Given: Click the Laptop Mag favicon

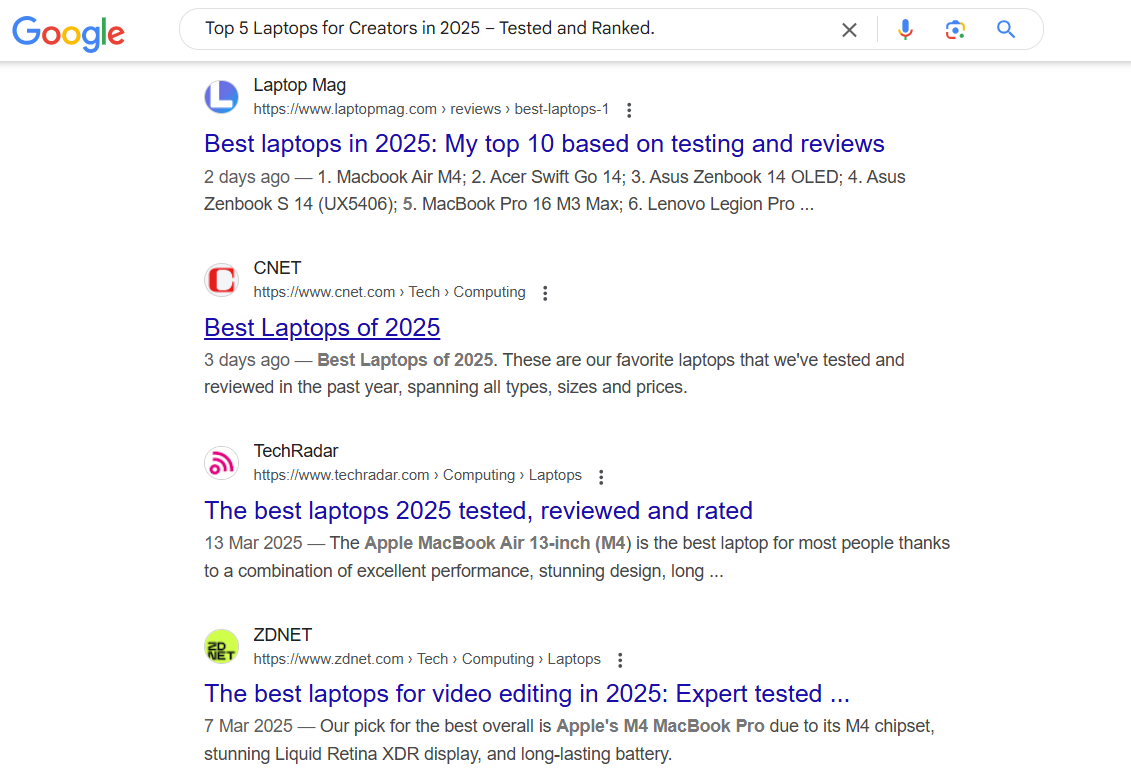Looking at the screenshot, I should point(221,97).
